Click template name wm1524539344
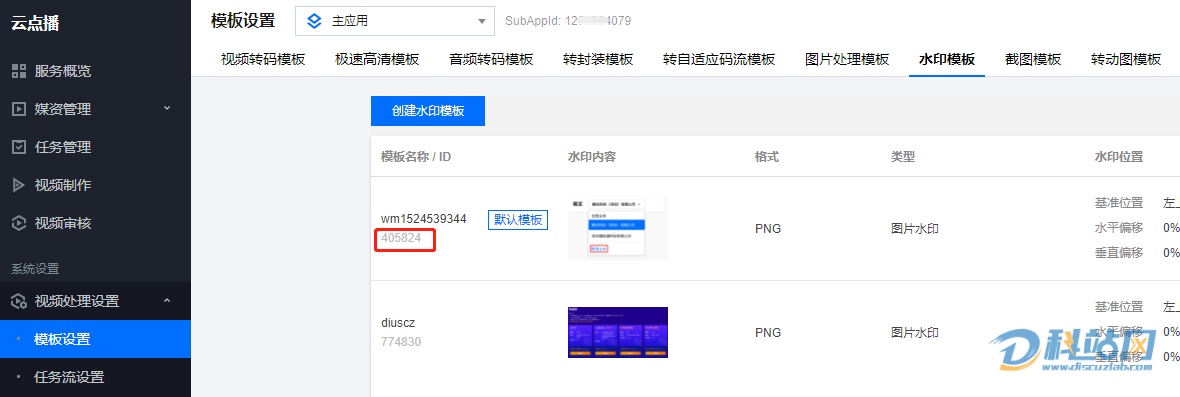Screen dimensions: 1180x397 point(424,219)
